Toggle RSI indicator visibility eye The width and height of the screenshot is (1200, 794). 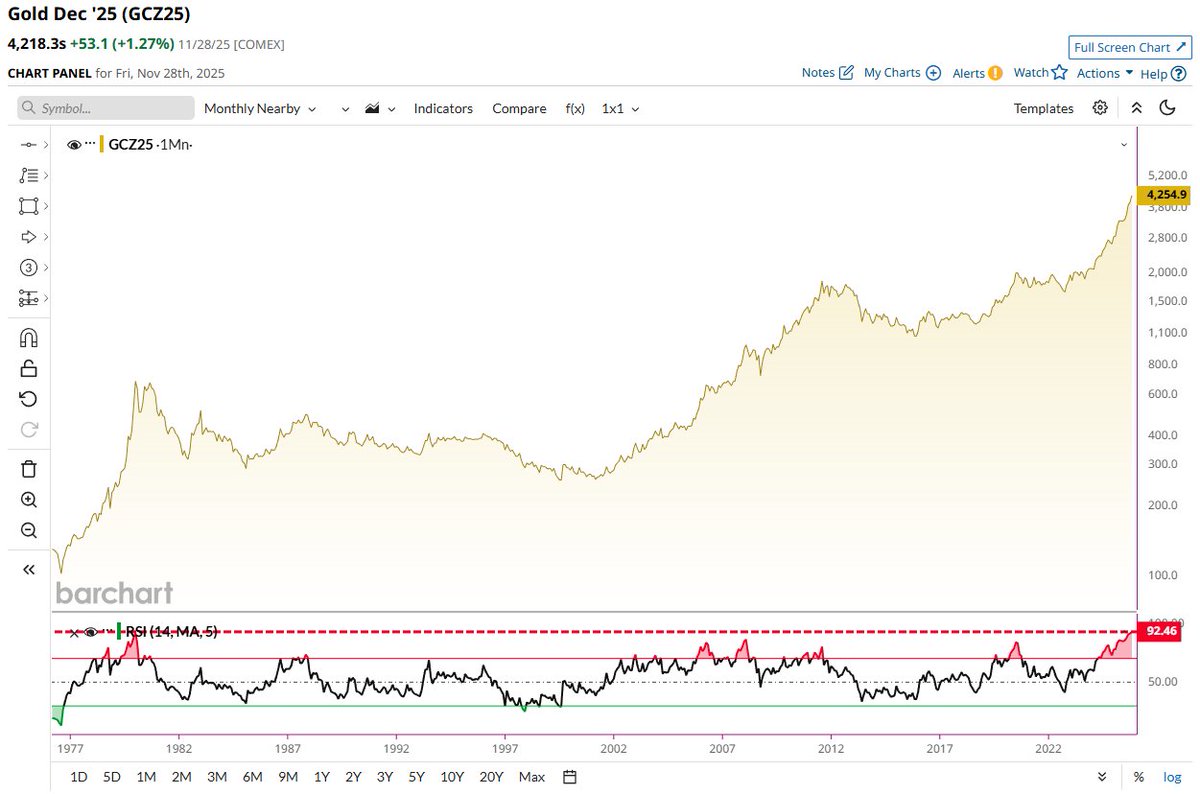point(90,632)
